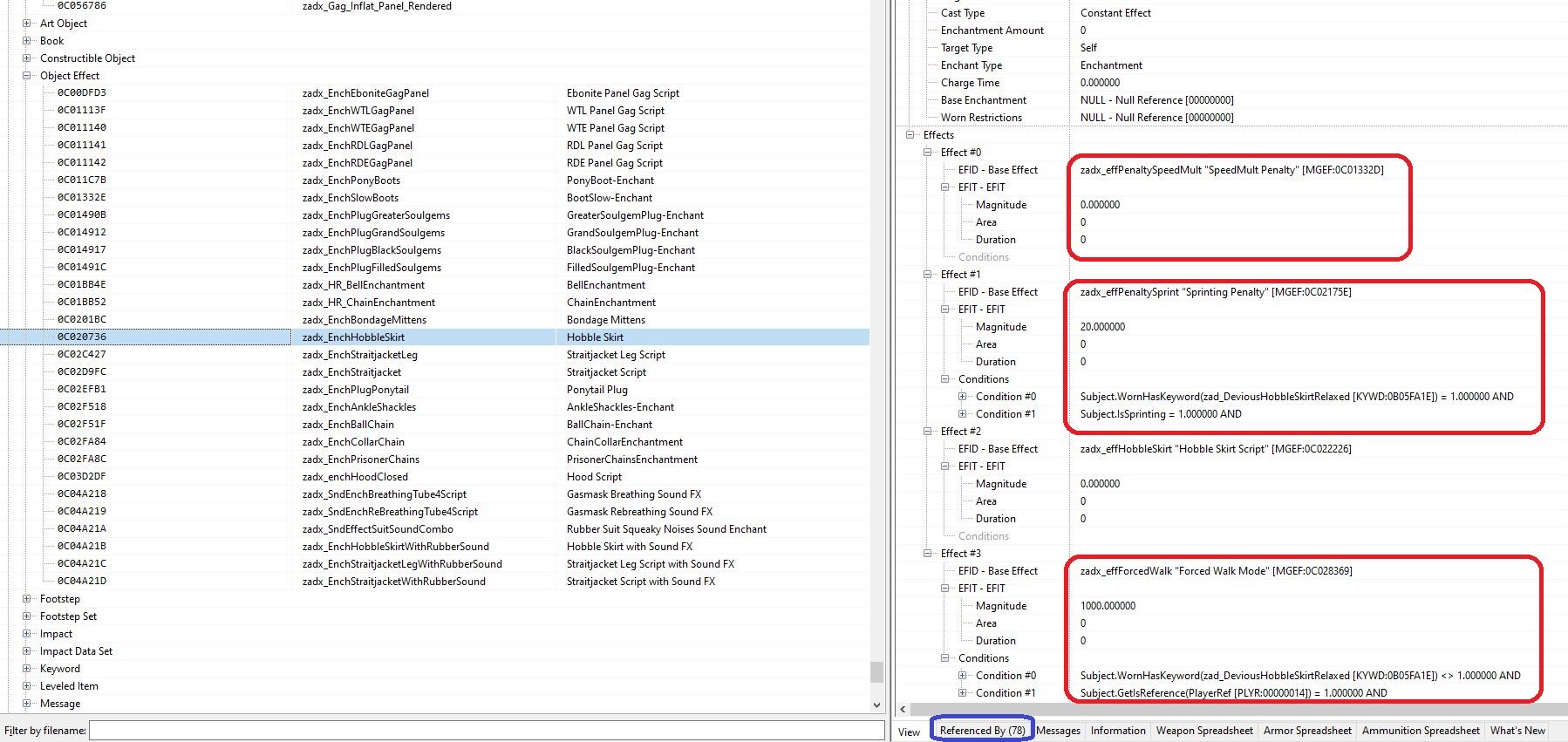Click the zadx_effHobbleSkirt base effect value

(1216, 449)
